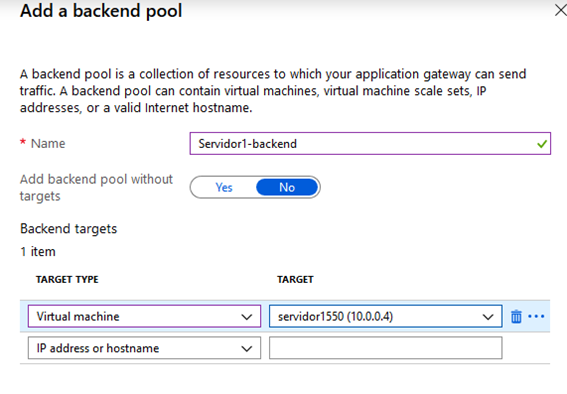Viewport: 567px width, 394px height.
Task: Click the empty target field in second row
Action: tap(385, 348)
